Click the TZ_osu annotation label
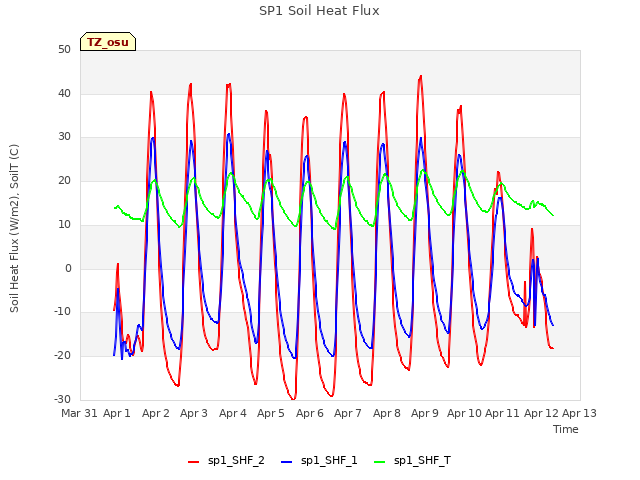 (108, 42)
